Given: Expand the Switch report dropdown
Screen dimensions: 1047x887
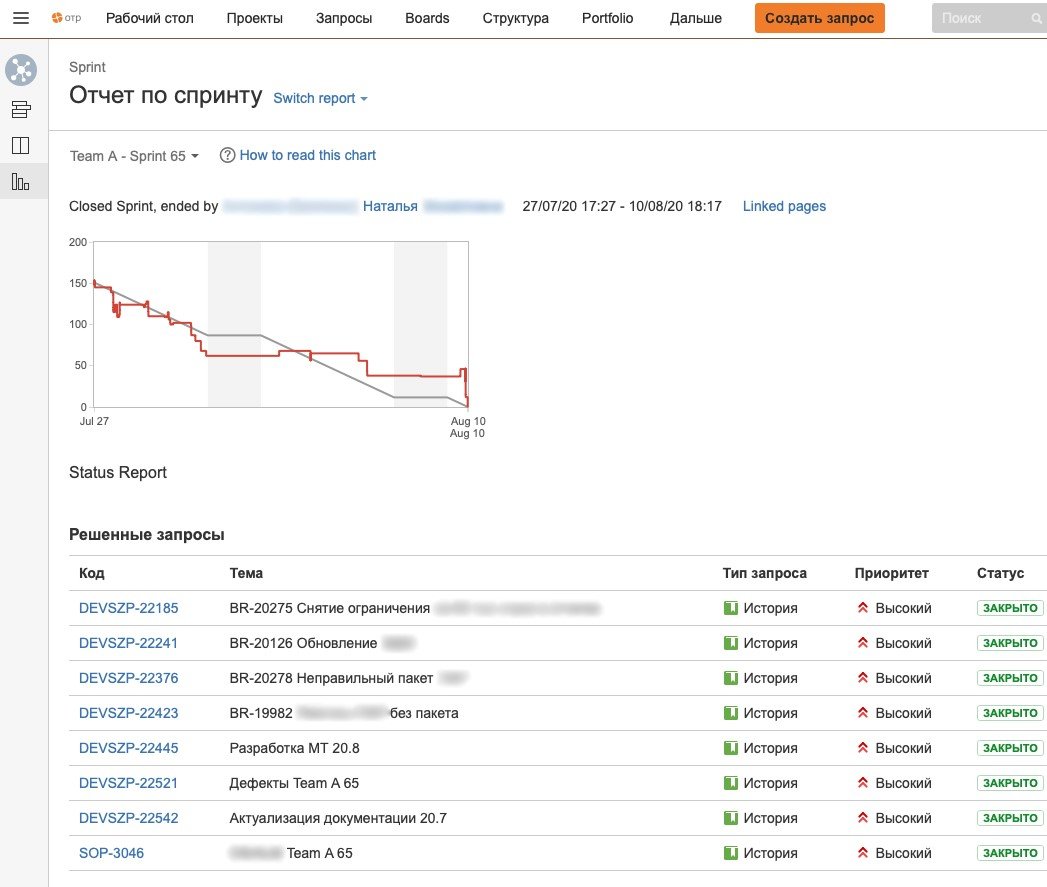Looking at the screenshot, I should click(321, 98).
